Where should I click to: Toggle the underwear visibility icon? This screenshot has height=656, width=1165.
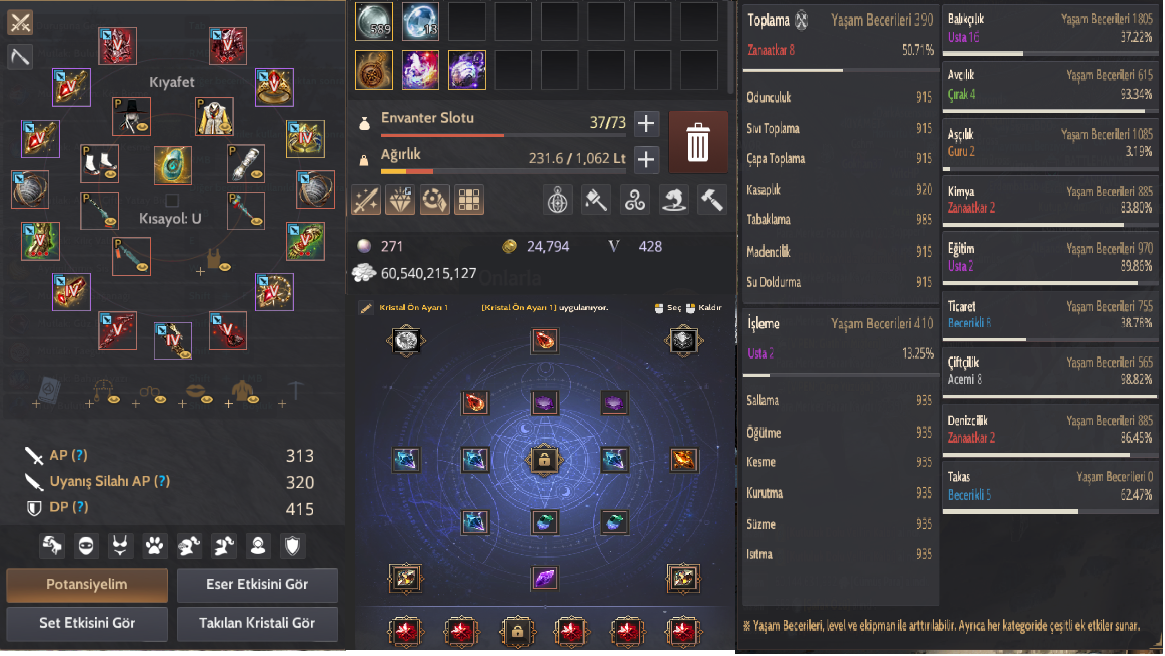pos(120,546)
